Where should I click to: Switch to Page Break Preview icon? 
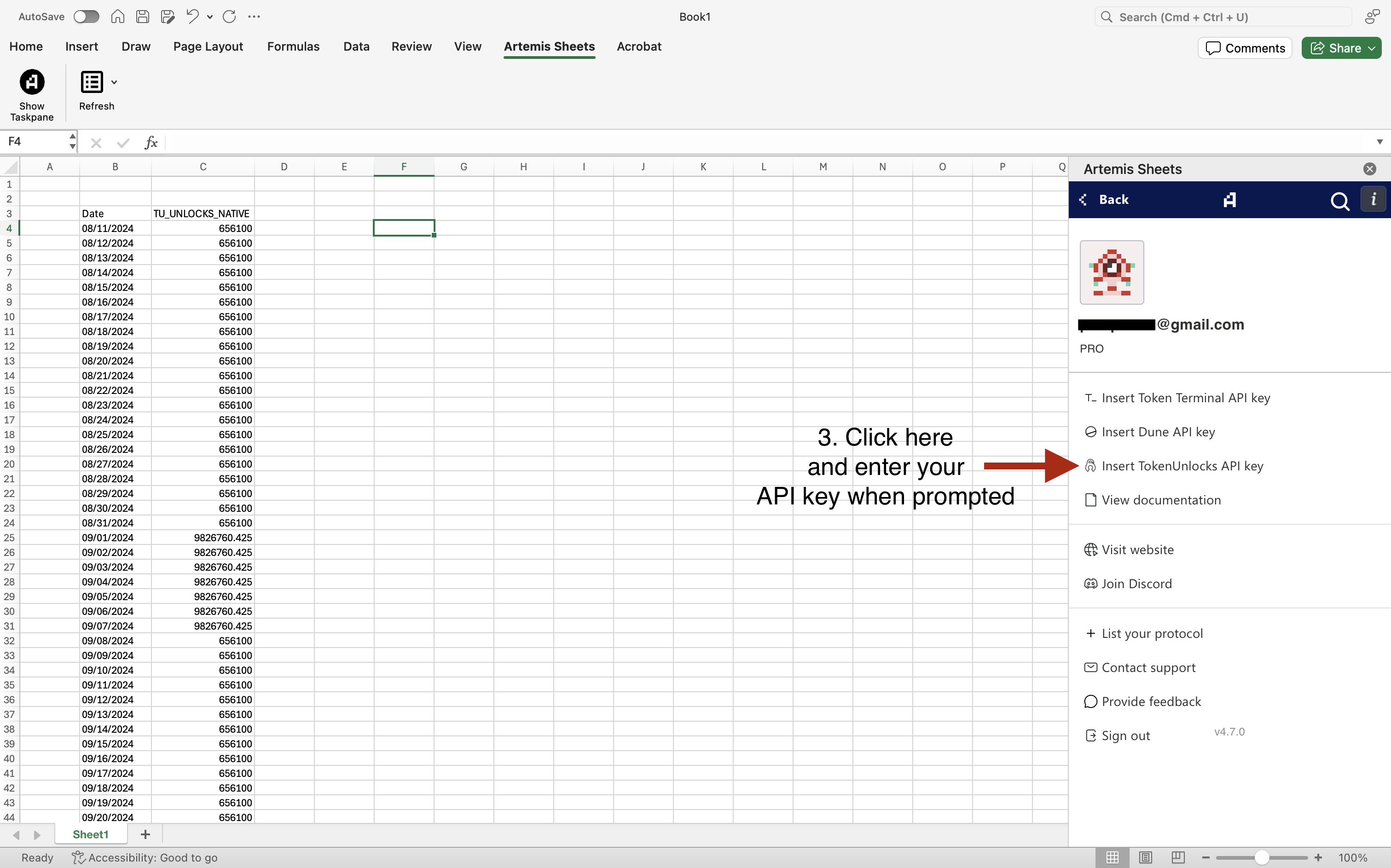(1178, 858)
